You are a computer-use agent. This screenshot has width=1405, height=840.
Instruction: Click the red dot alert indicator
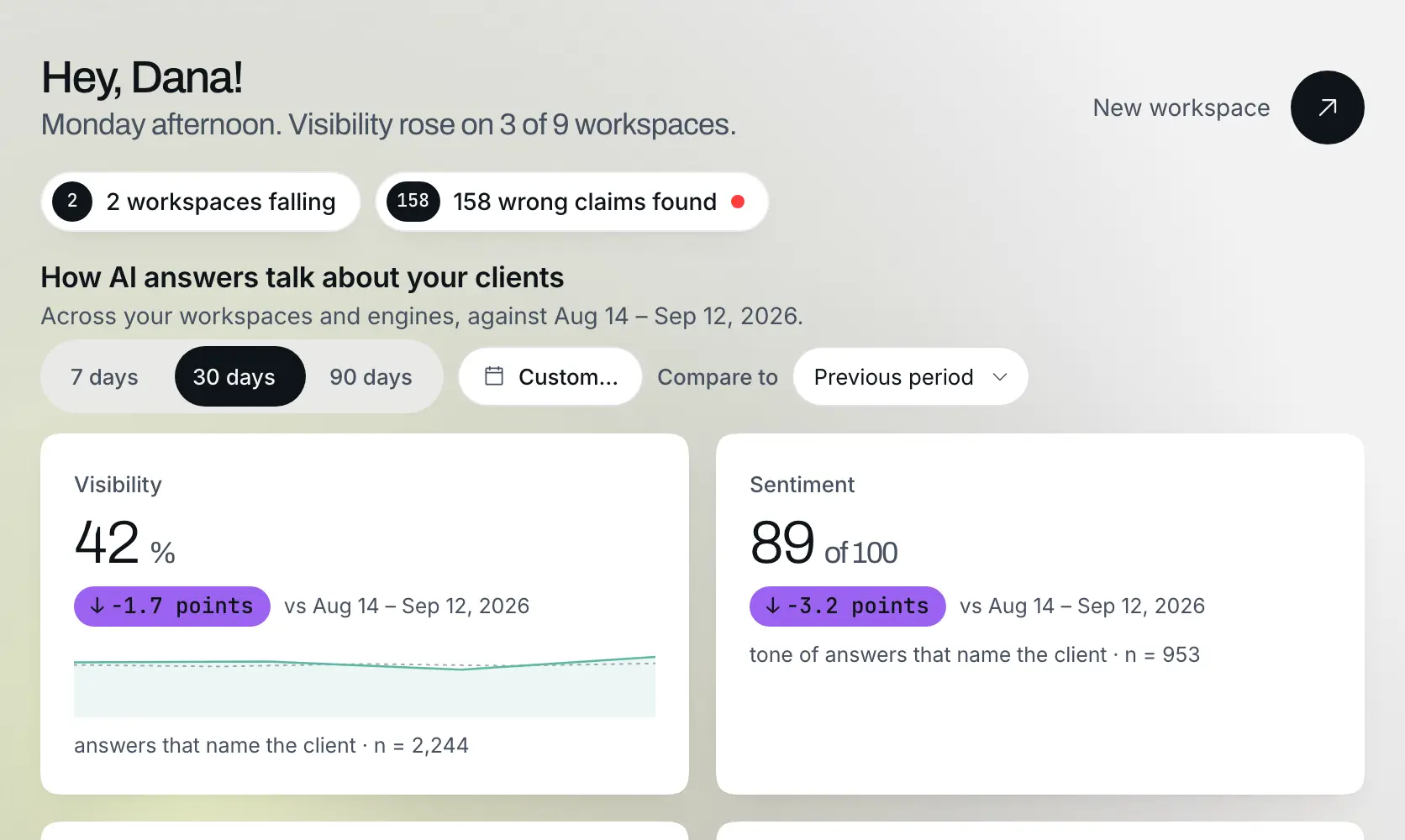coord(738,202)
